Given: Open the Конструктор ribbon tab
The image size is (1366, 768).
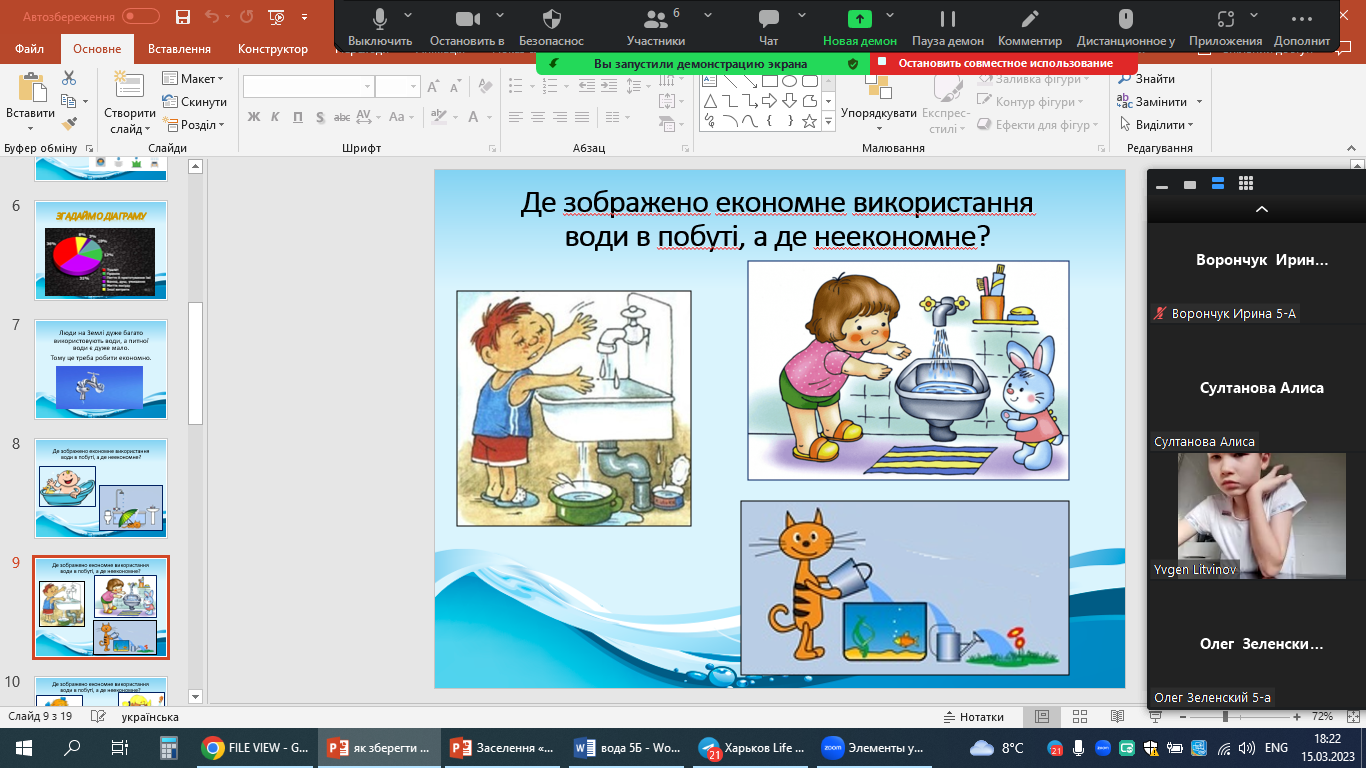Looking at the screenshot, I should point(273,49).
